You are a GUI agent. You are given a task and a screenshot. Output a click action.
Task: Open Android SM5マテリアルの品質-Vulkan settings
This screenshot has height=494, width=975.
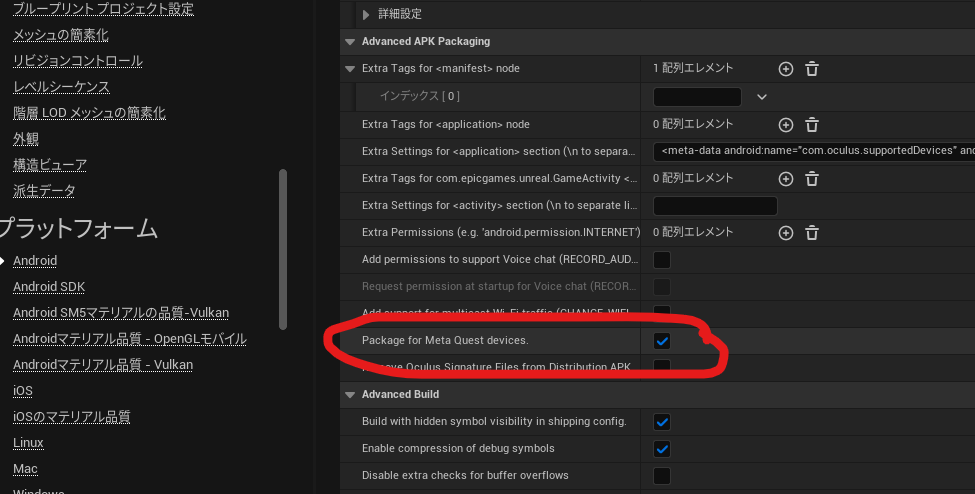tap(121, 313)
